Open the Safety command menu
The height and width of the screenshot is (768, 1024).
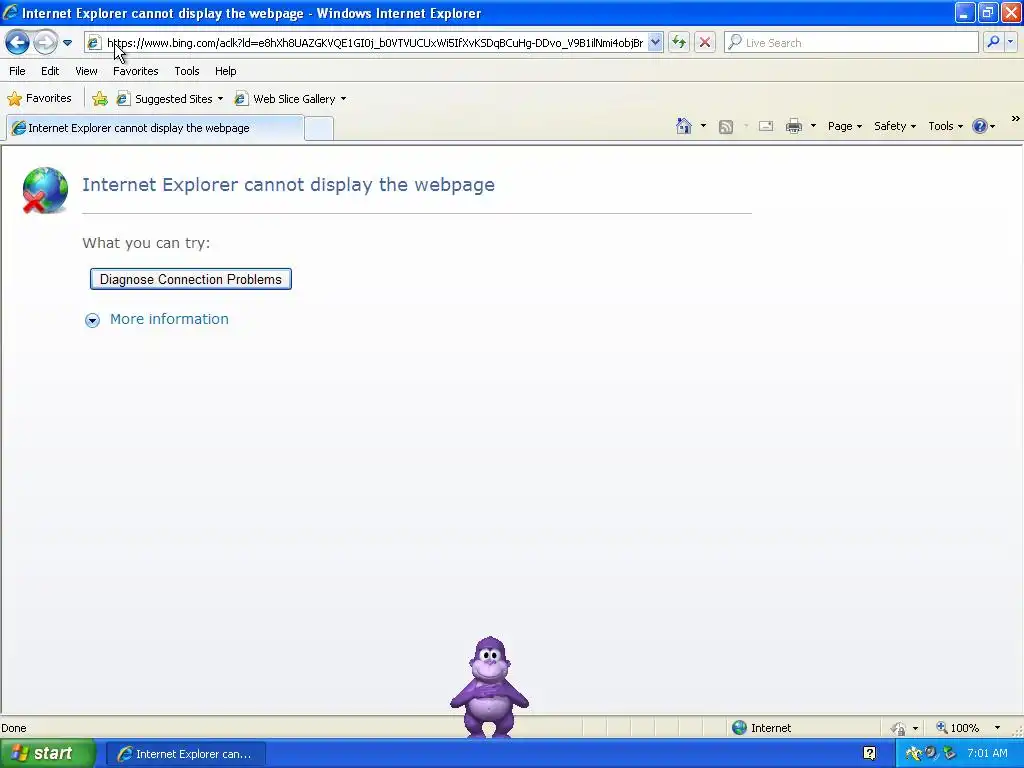click(895, 127)
